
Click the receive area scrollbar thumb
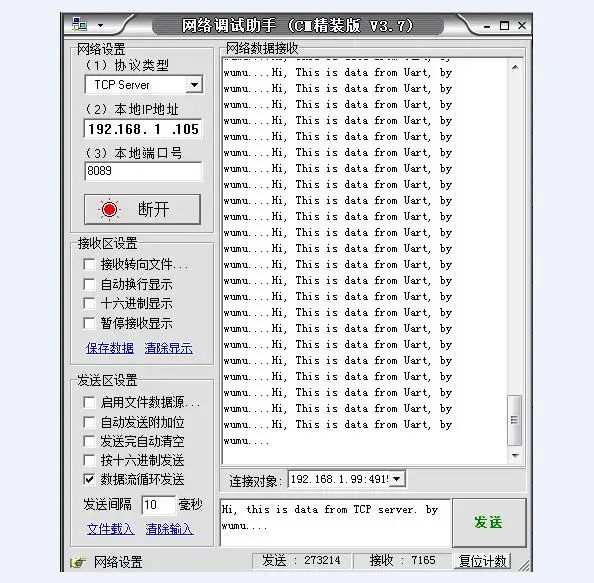click(x=514, y=420)
